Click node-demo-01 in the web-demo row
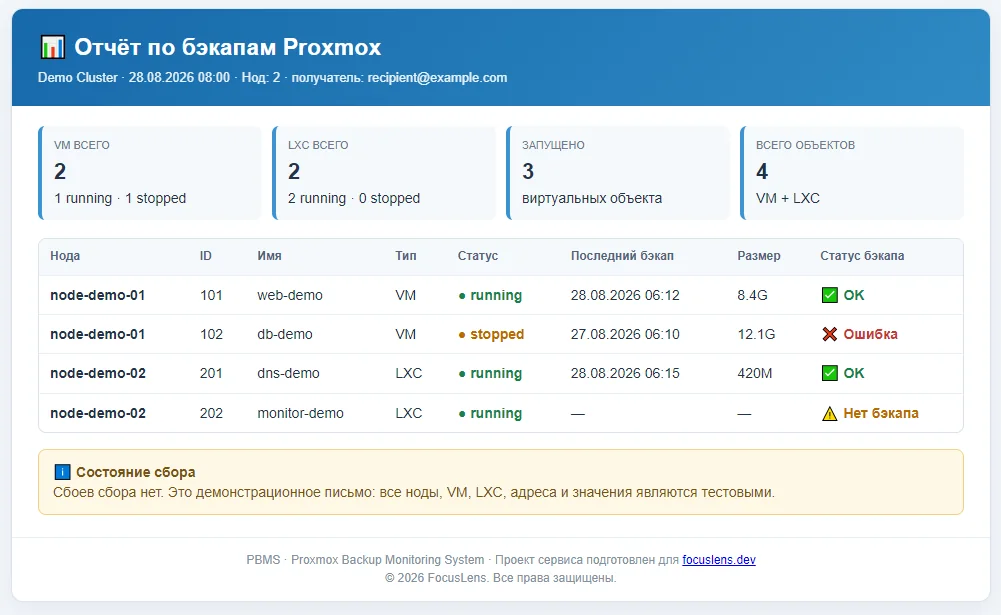The width and height of the screenshot is (1001, 615). 98,295
